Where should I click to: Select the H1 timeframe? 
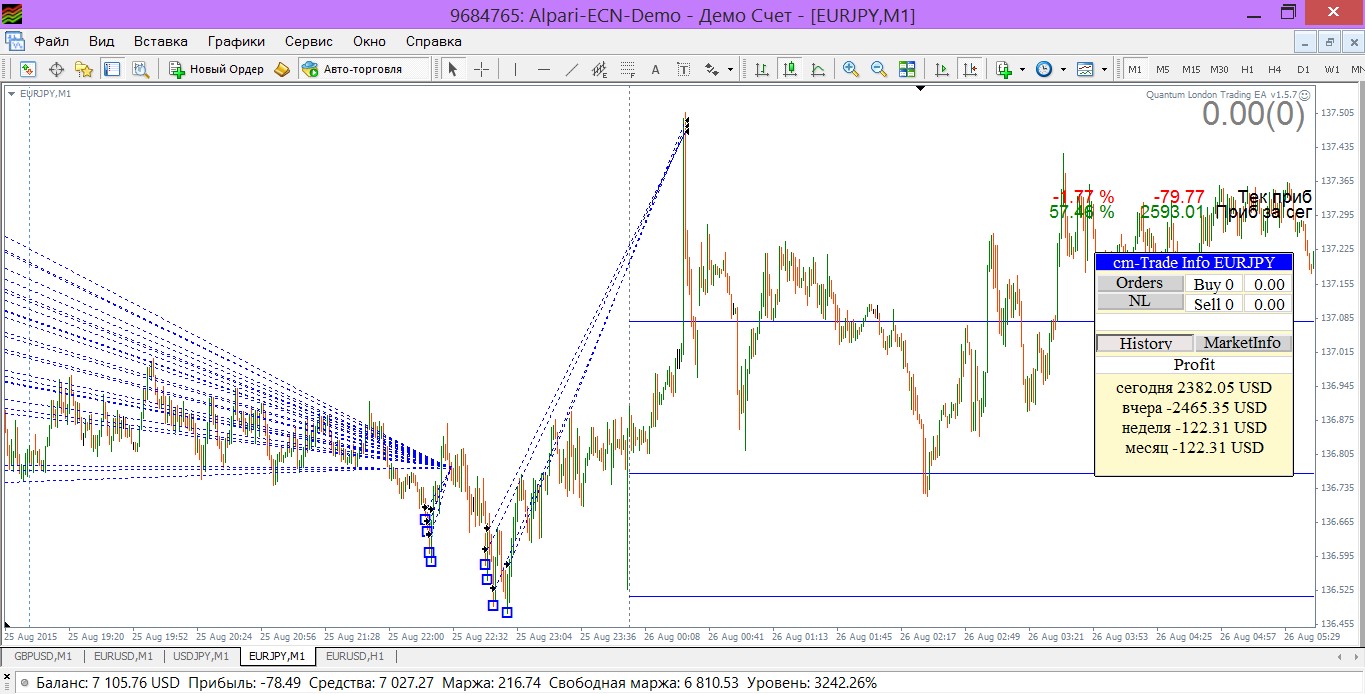click(x=1247, y=69)
